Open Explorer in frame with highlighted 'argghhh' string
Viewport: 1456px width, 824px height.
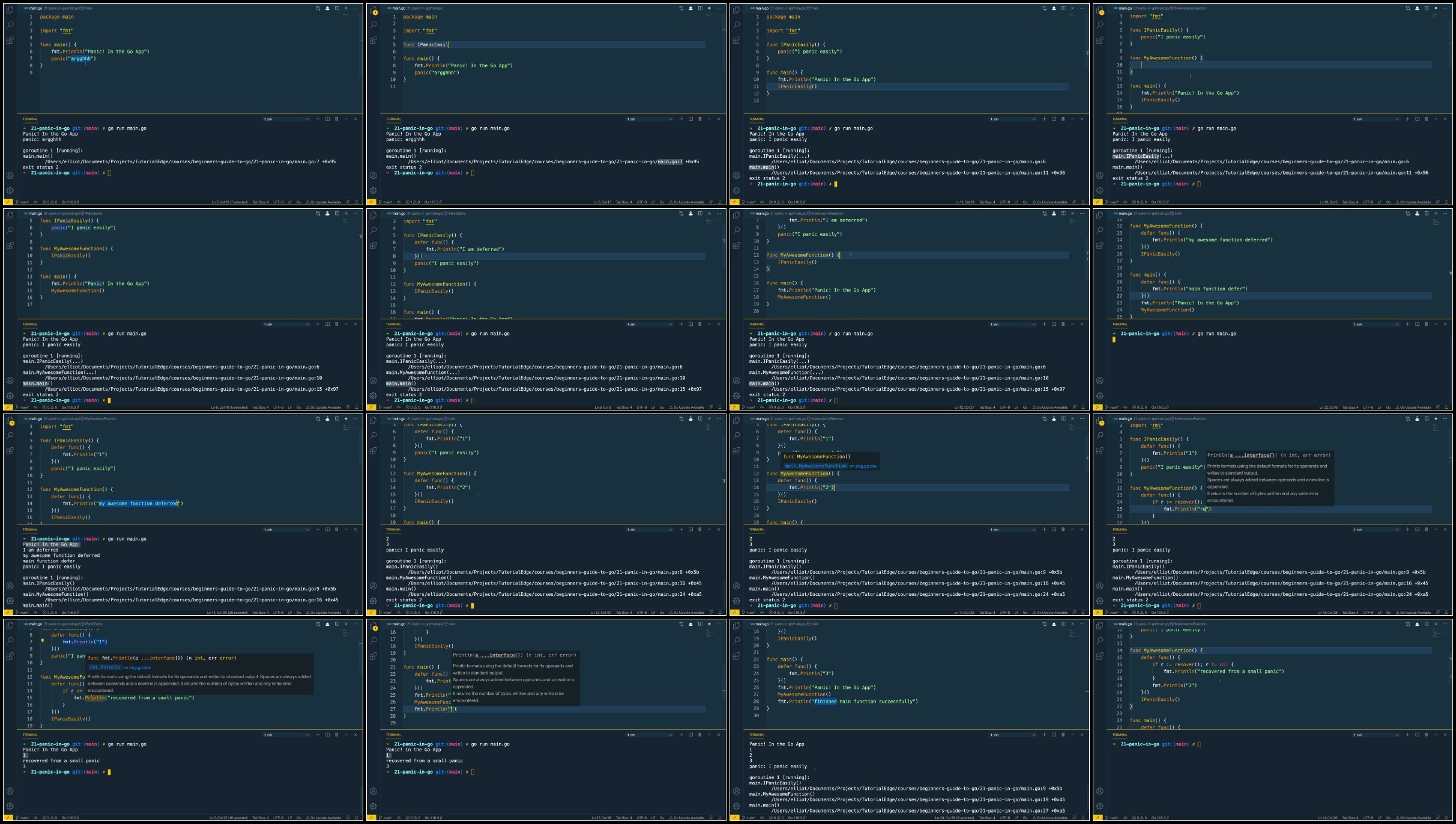(x=10, y=10)
